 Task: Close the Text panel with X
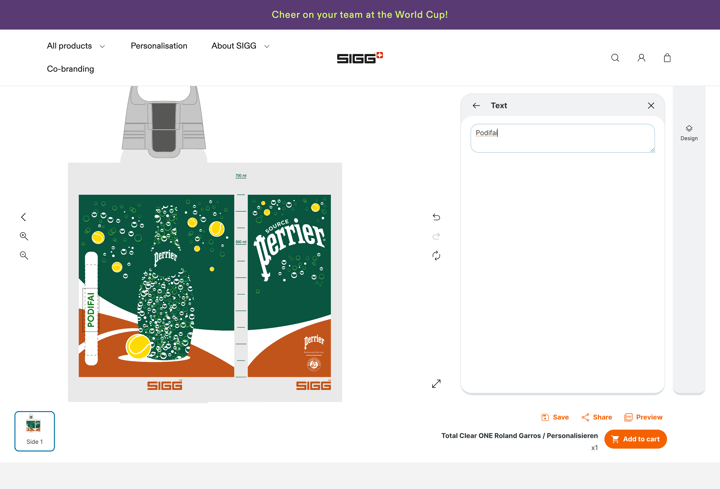(x=651, y=106)
